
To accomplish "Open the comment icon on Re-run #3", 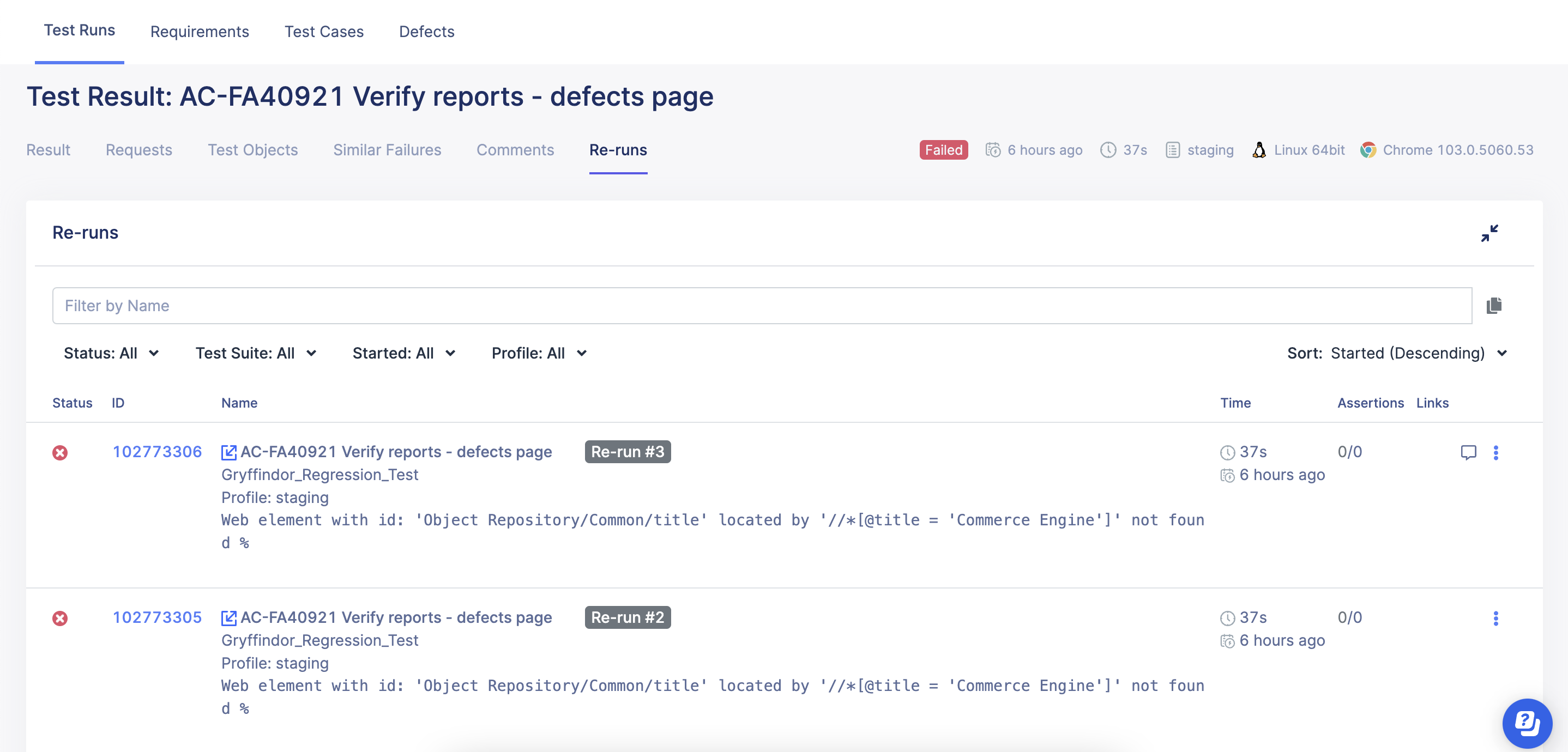I will tap(1468, 452).
